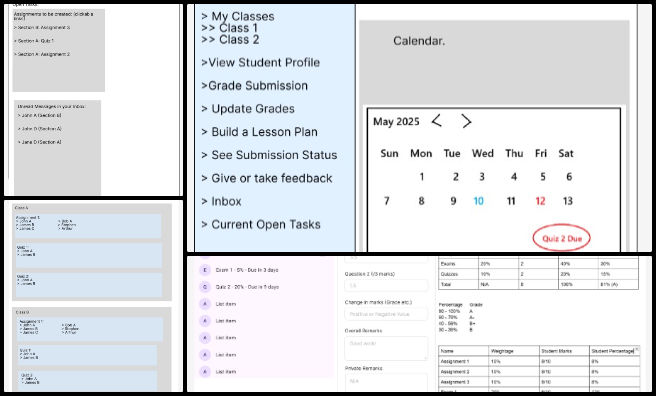Go to previous month in calendar
Screen dimensions: 656x396
point(437,121)
